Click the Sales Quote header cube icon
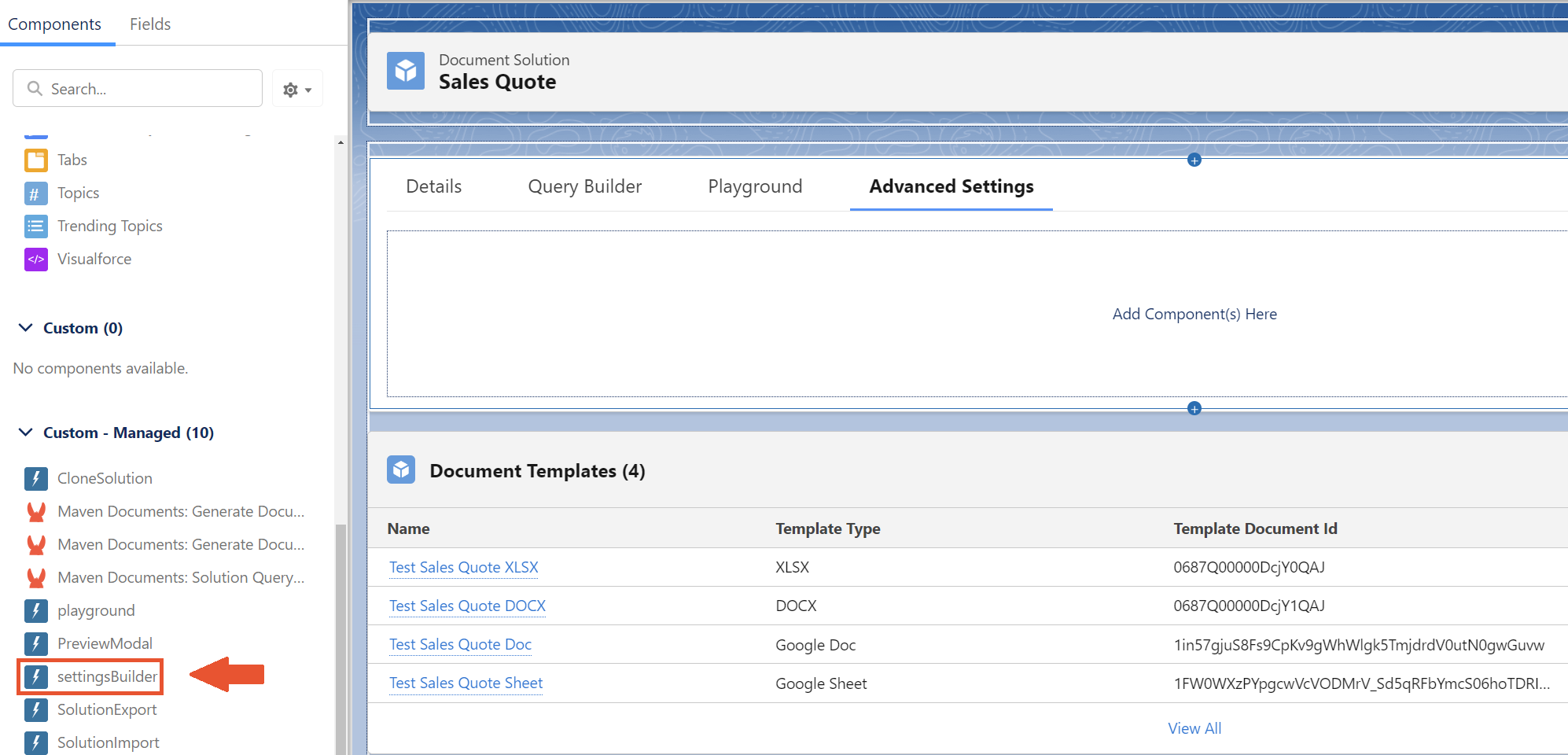 (x=406, y=71)
